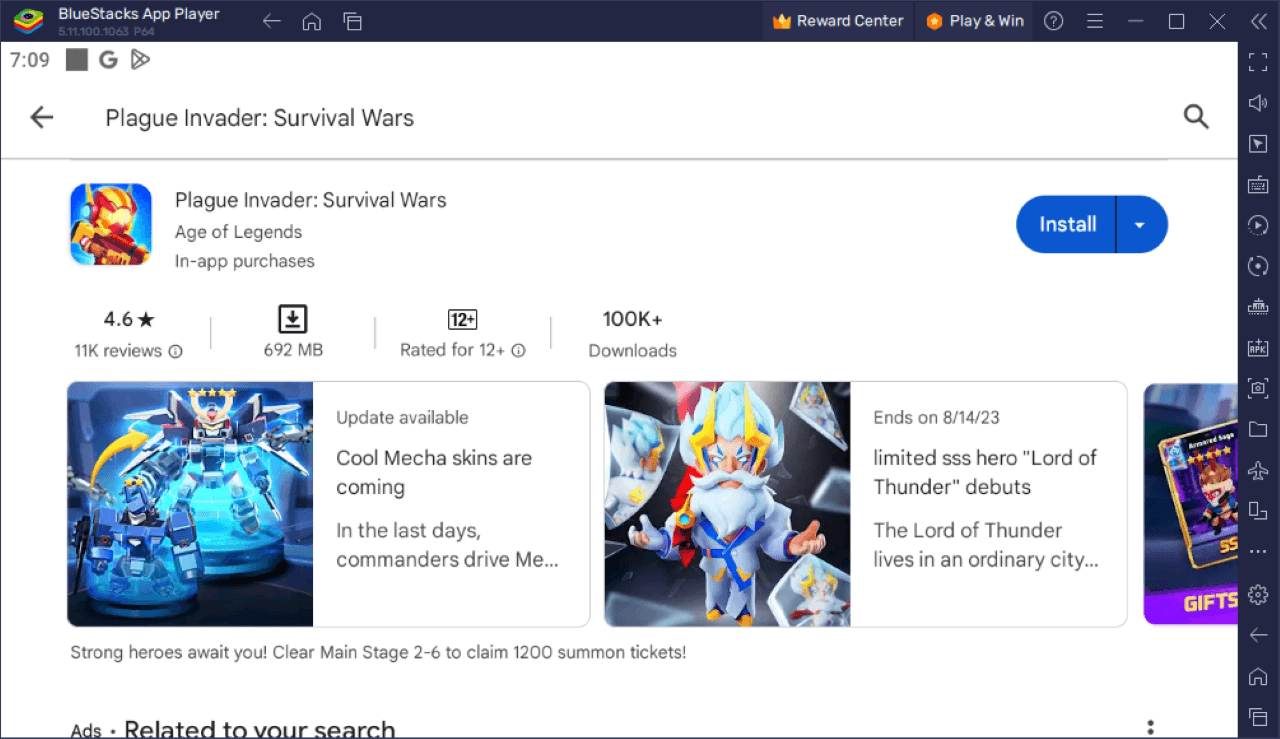Open Rated for 12+ info icon

pyautogui.click(x=518, y=351)
